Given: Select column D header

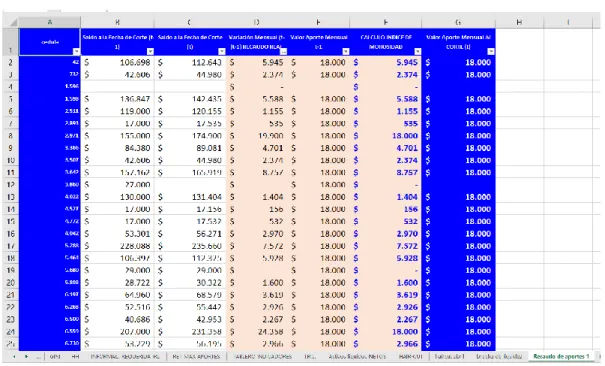Looking at the screenshot, I should pos(257,22).
